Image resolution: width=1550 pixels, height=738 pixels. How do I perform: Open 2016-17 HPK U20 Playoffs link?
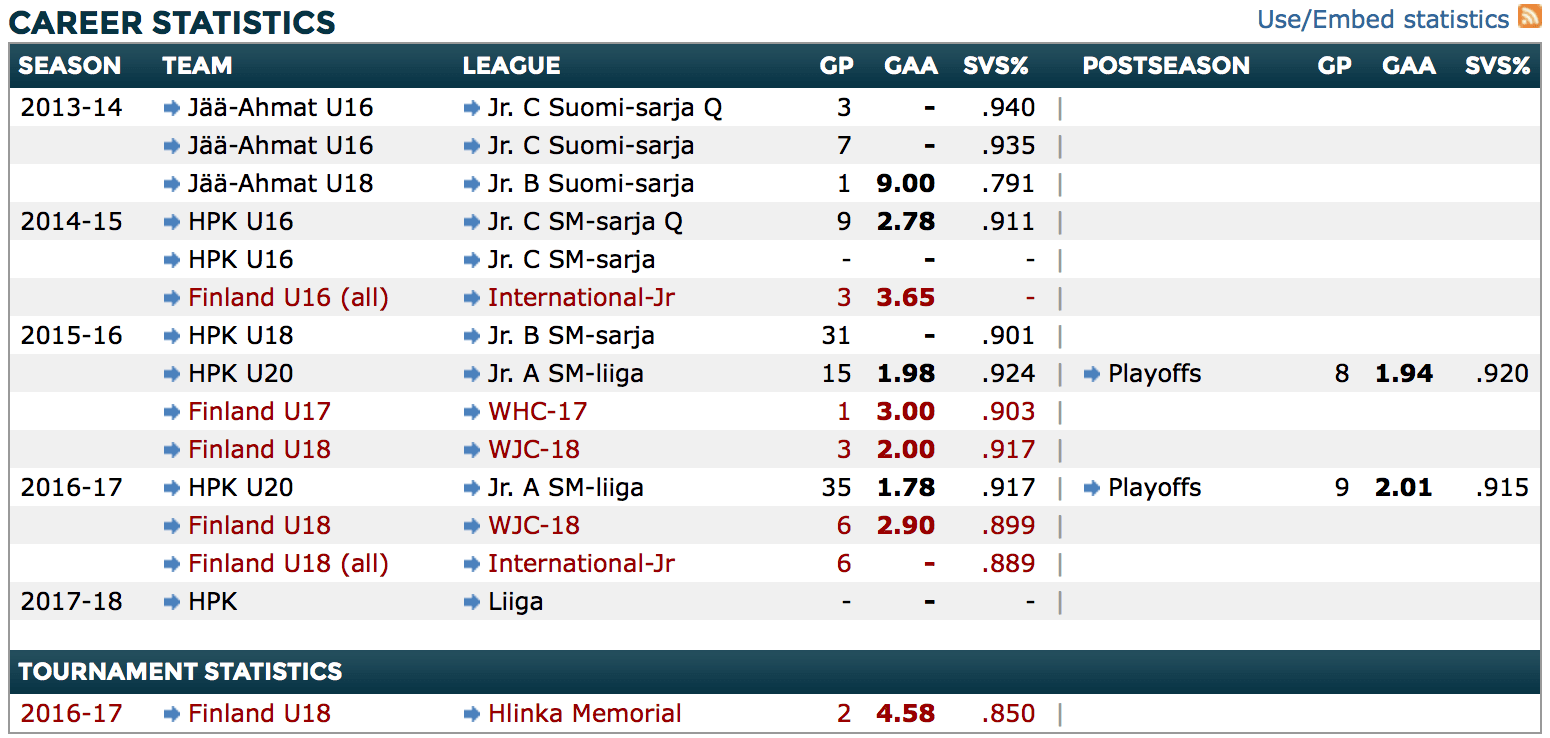(x=1154, y=488)
